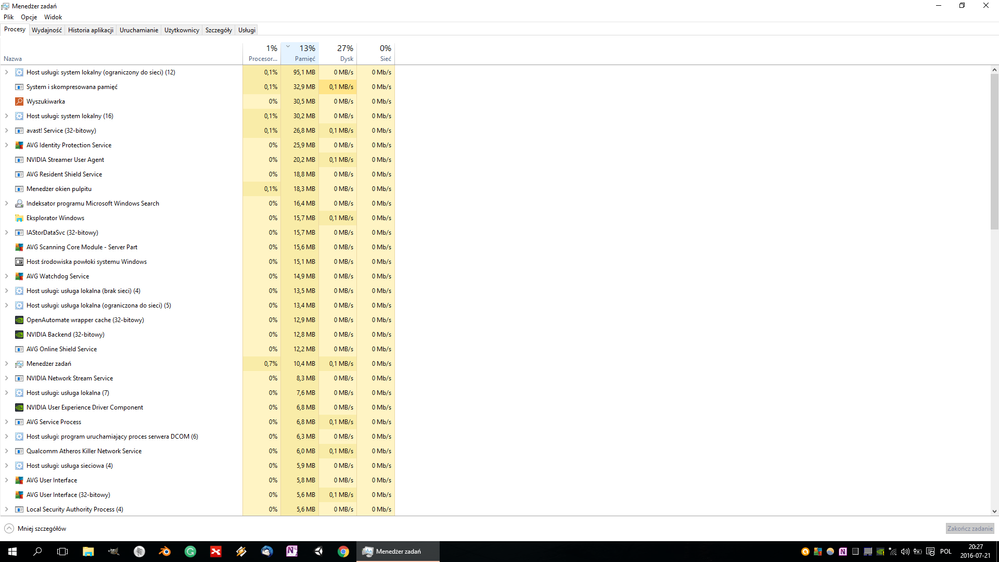Click the AVG Identity Protection Service icon
Viewport: 999px width, 562px height.
click(19, 145)
